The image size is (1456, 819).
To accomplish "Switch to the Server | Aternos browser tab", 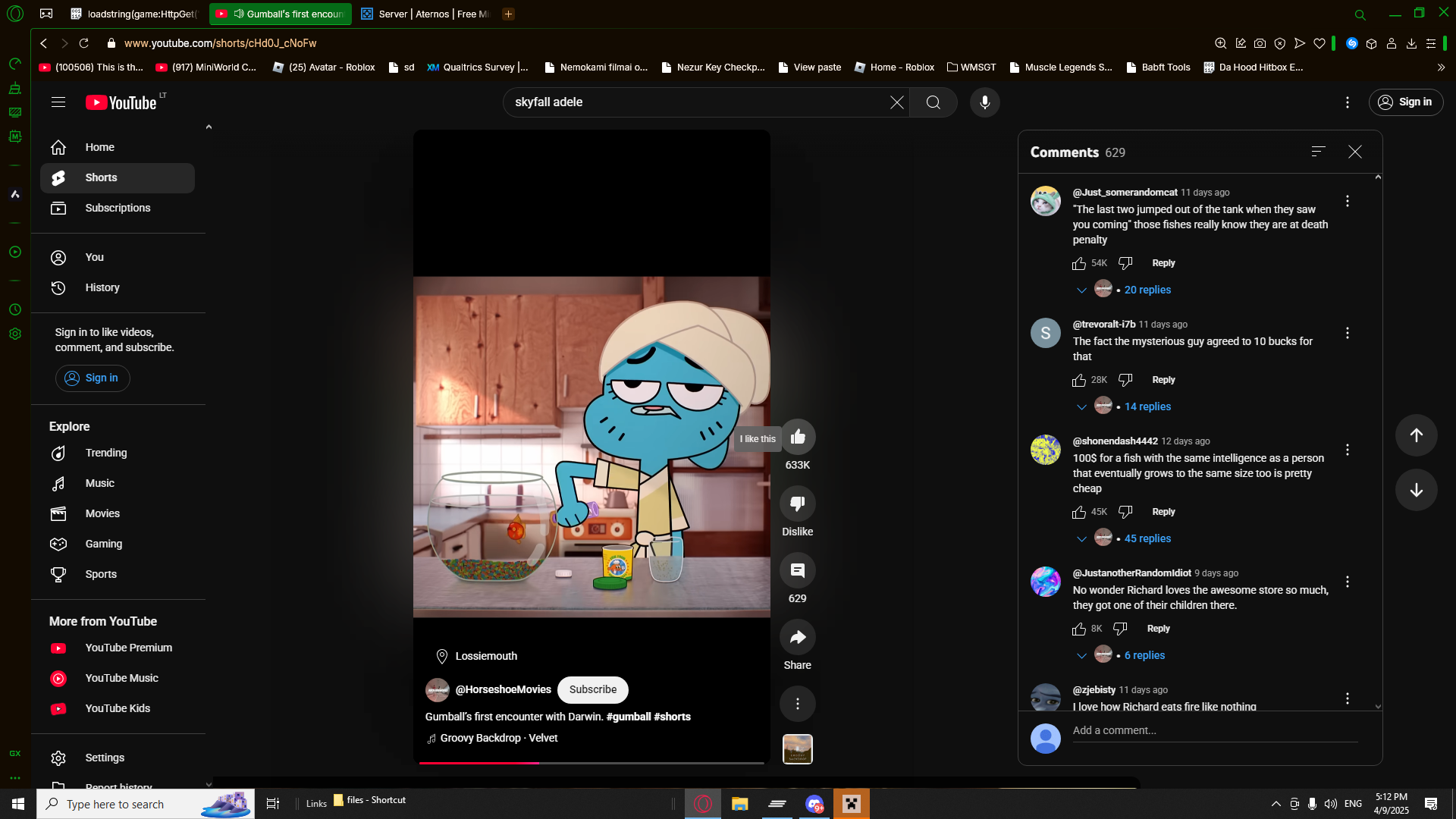I will pos(425,14).
